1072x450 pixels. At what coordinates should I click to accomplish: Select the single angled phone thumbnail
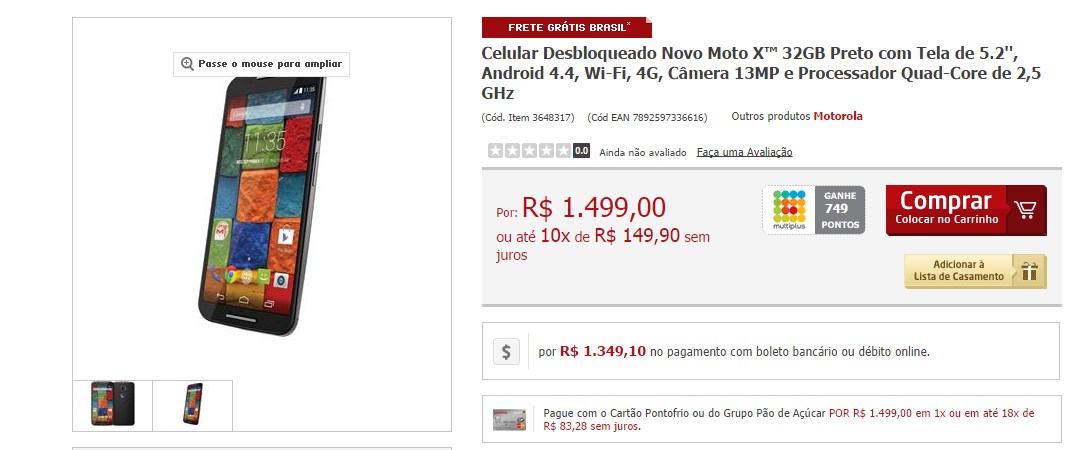[193, 403]
